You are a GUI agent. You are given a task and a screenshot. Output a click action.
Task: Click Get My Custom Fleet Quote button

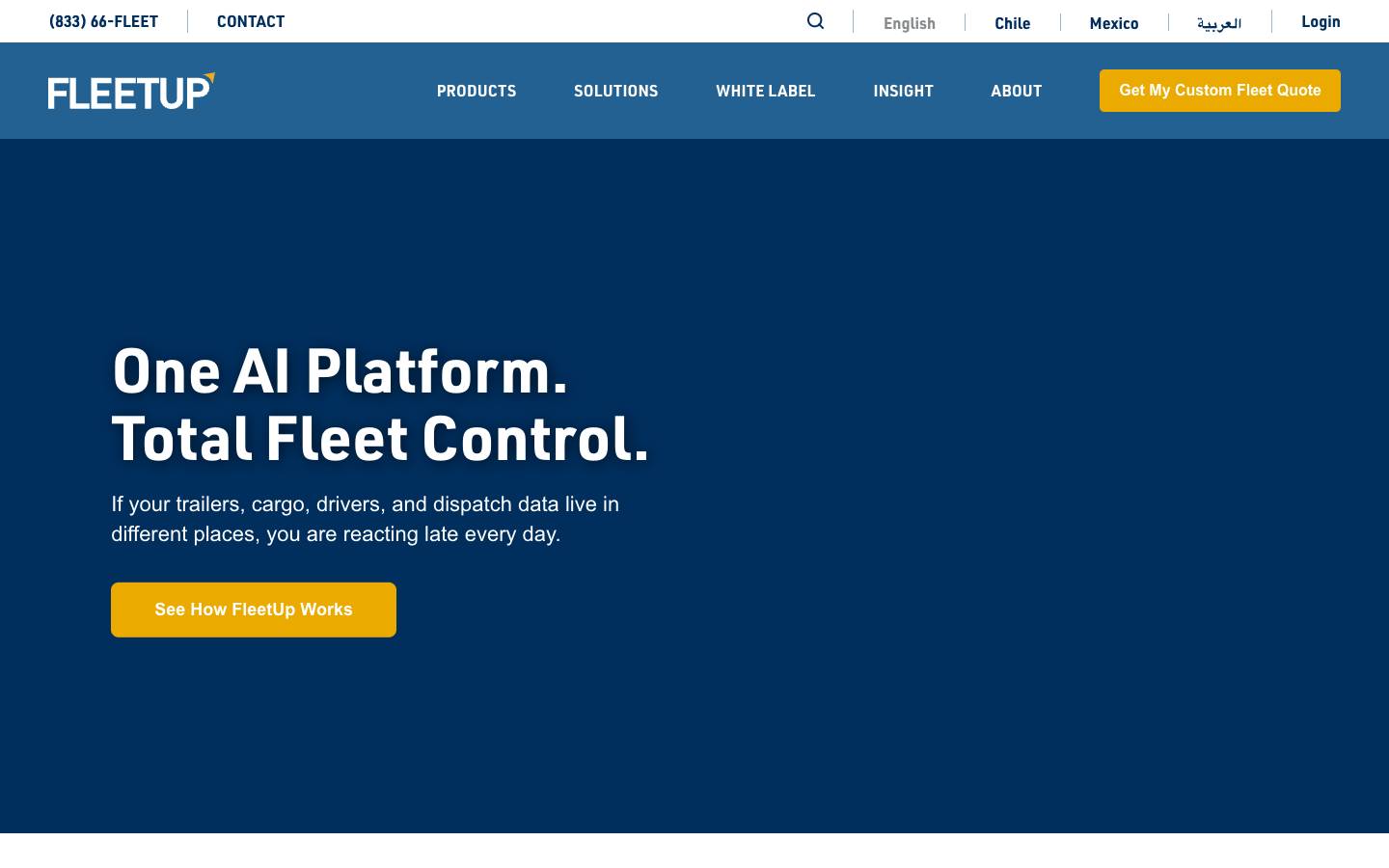(1220, 91)
